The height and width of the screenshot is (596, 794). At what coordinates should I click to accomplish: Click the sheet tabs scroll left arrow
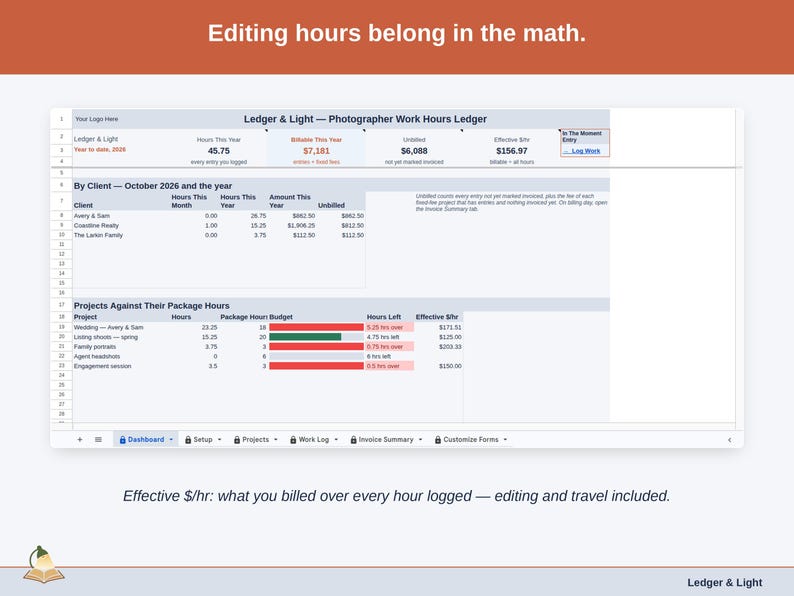[x=729, y=440]
